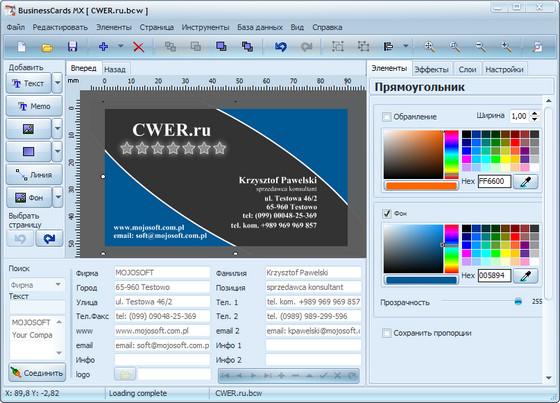Open dropdown next to plus icon

pos(121,46)
